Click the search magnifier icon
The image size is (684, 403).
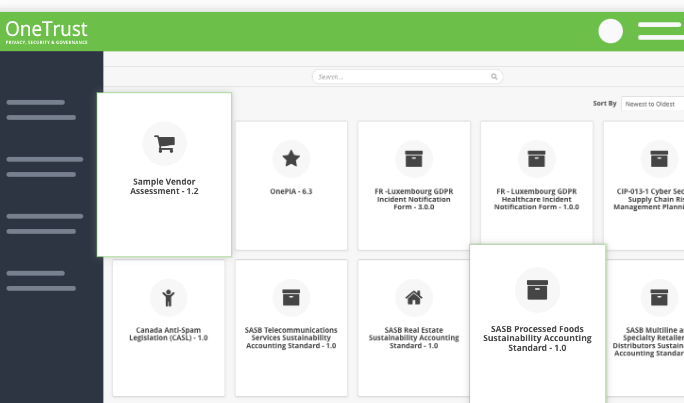[x=494, y=77]
